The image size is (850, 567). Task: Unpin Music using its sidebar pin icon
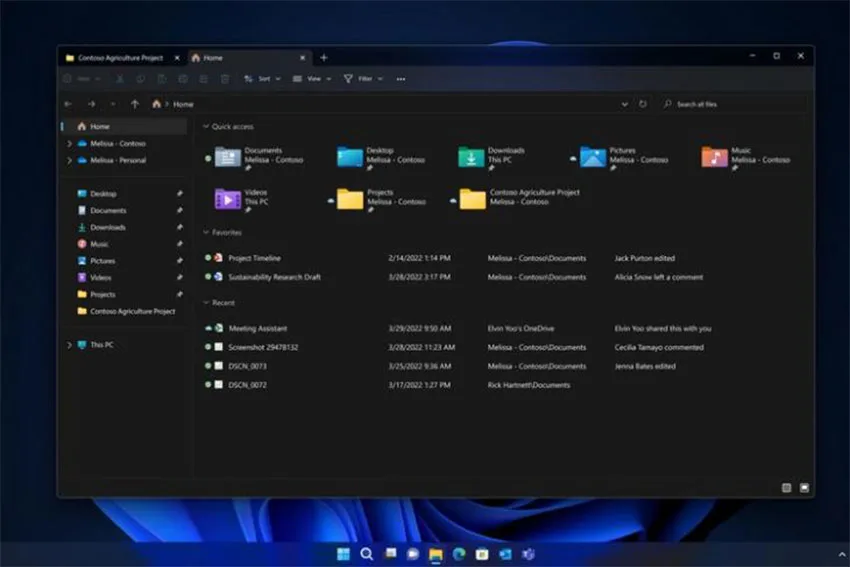click(x=179, y=244)
